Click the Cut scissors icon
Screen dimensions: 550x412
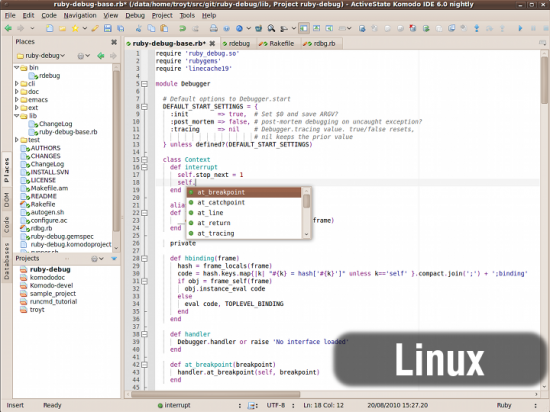(139, 28)
